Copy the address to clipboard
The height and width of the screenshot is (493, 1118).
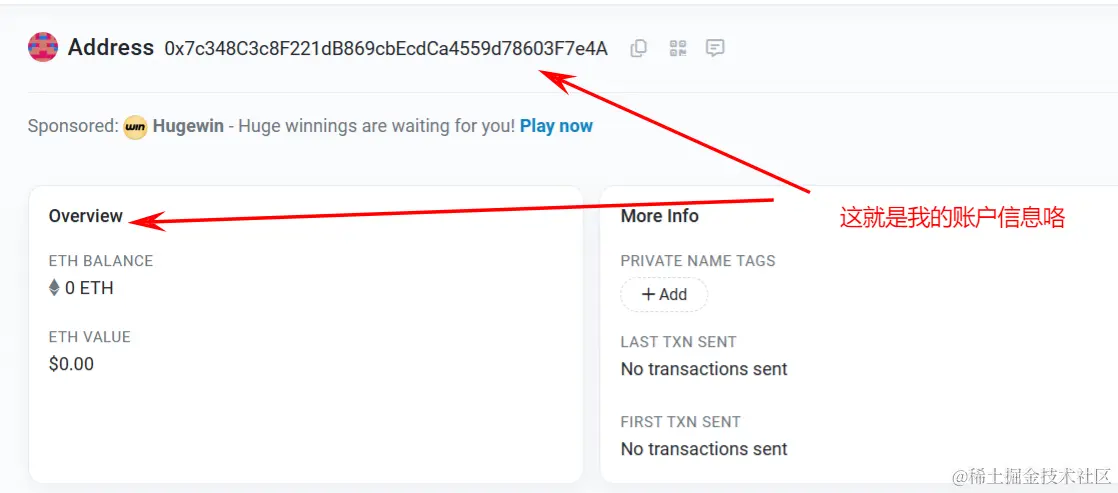pos(639,48)
